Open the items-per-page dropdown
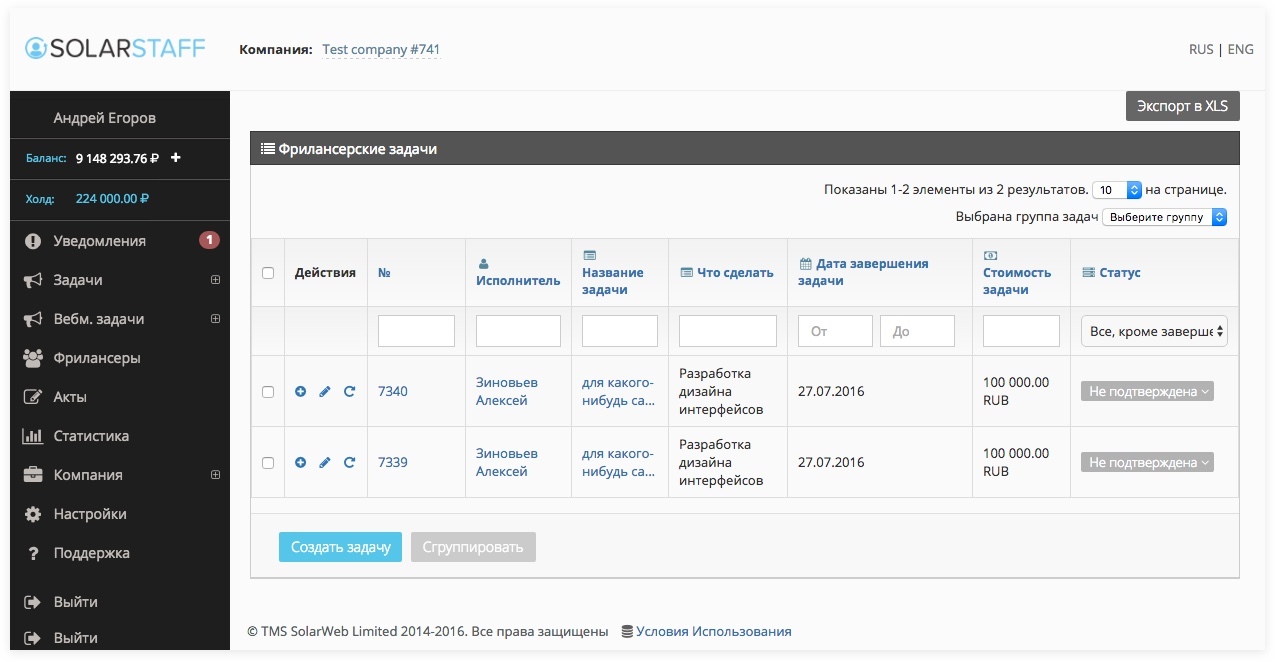This screenshot has width=1275, height=662. coord(1117,190)
